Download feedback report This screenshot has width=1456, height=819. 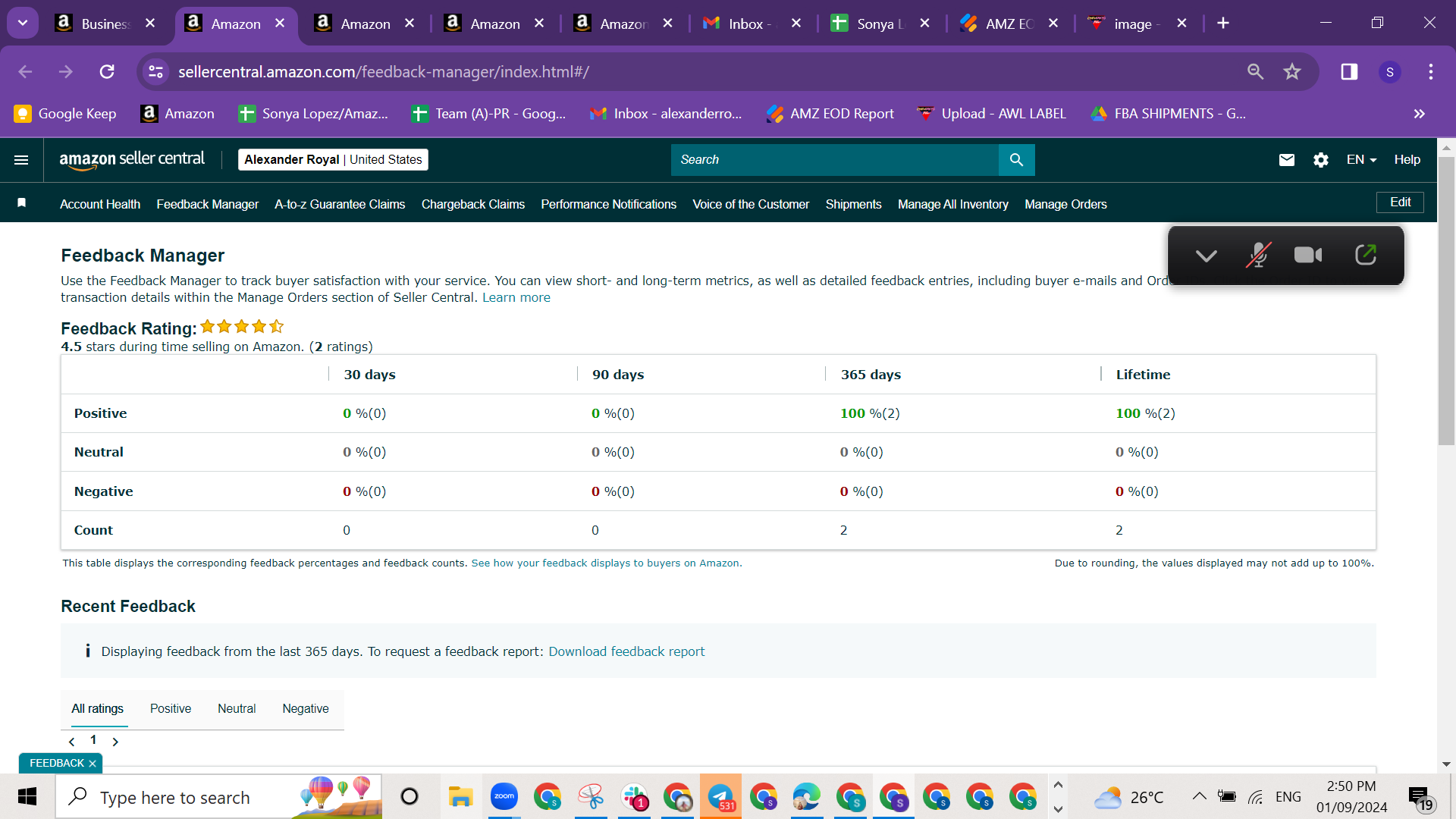click(626, 651)
